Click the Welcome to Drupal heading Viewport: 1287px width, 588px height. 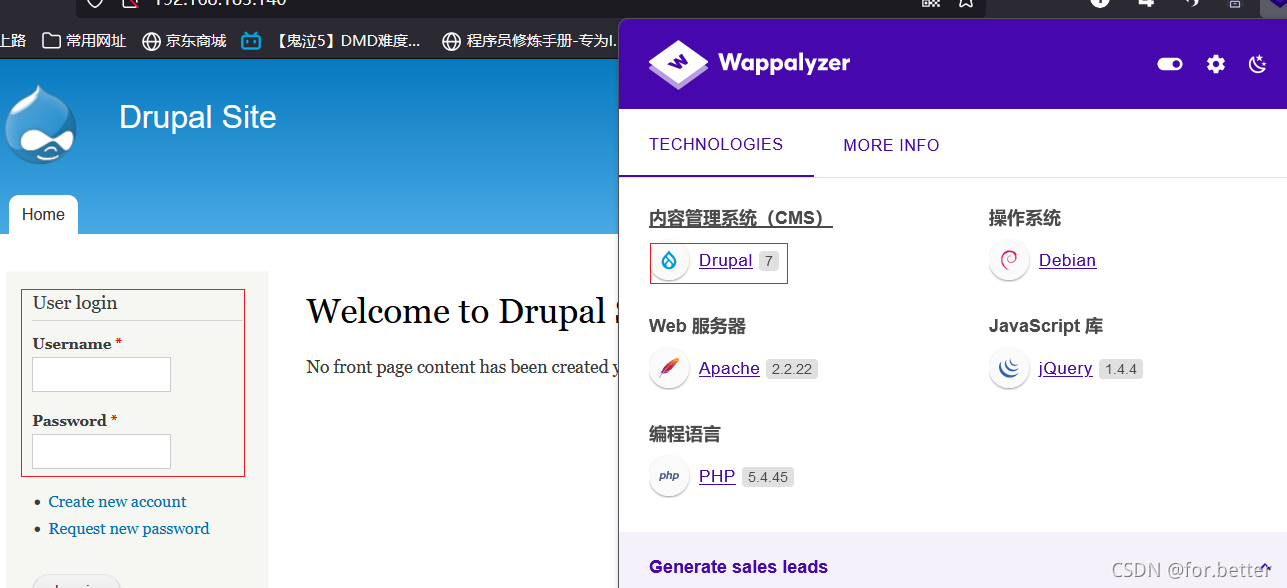click(462, 312)
